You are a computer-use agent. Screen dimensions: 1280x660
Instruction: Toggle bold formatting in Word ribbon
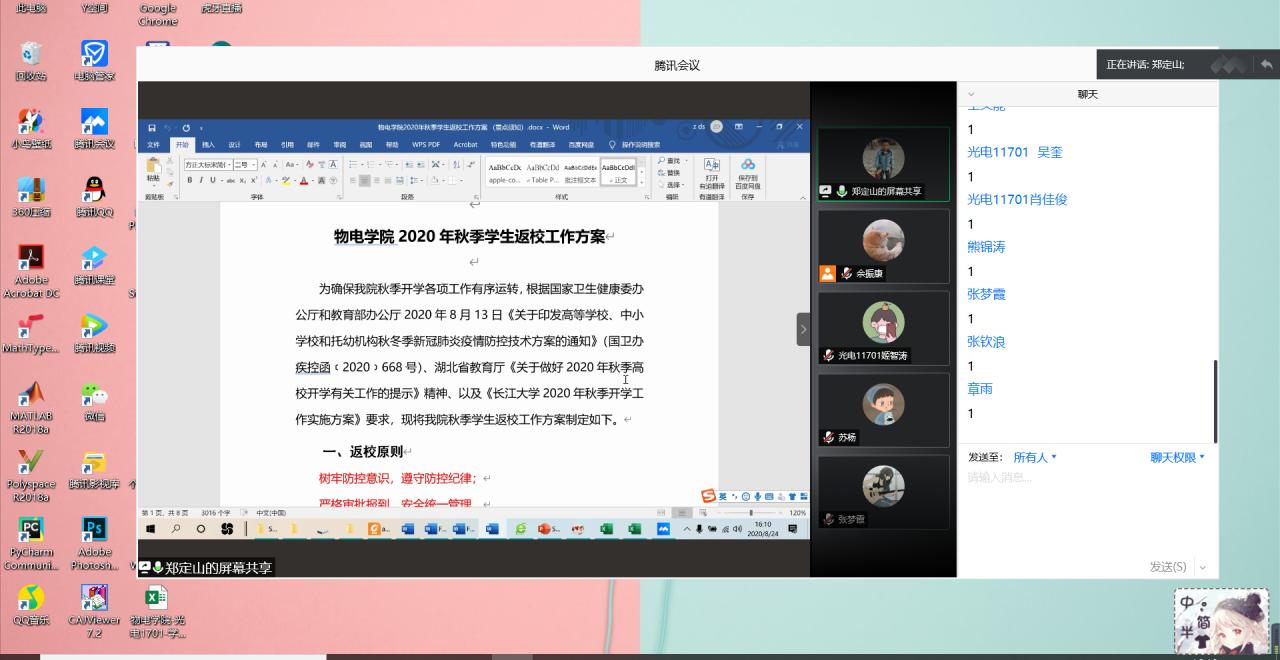point(189,181)
